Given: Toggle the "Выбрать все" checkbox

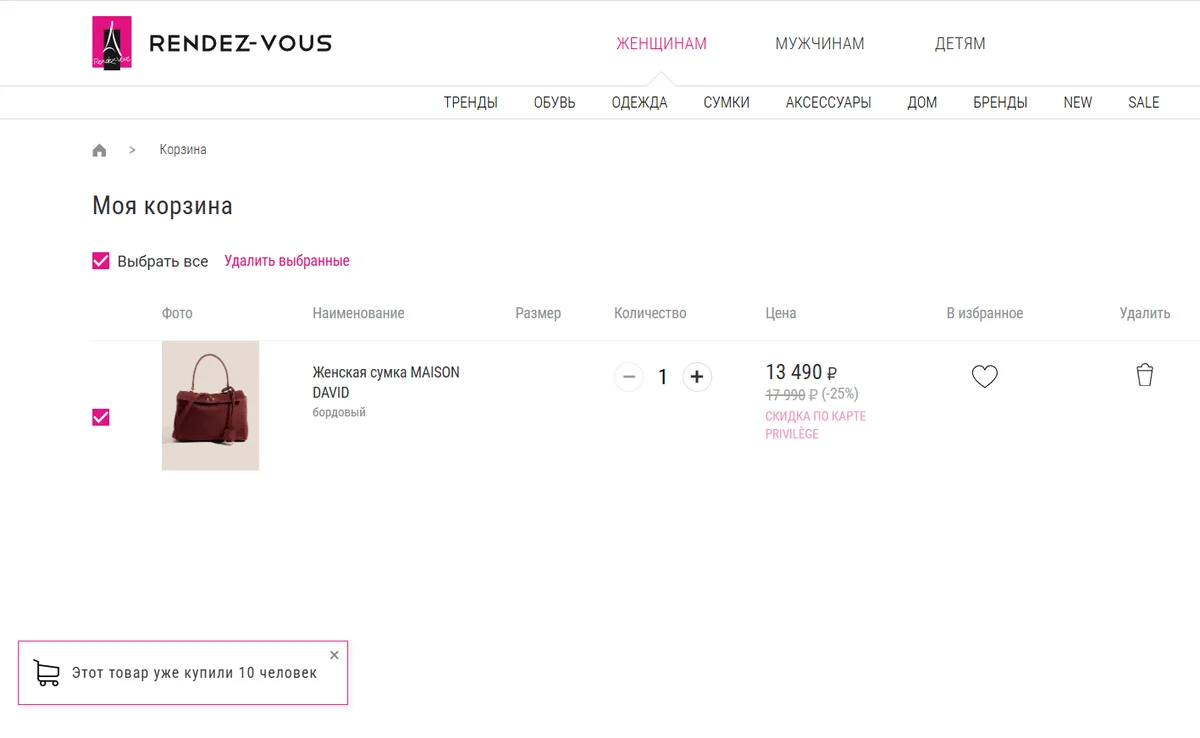Looking at the screenshot, I should [101, 261].
